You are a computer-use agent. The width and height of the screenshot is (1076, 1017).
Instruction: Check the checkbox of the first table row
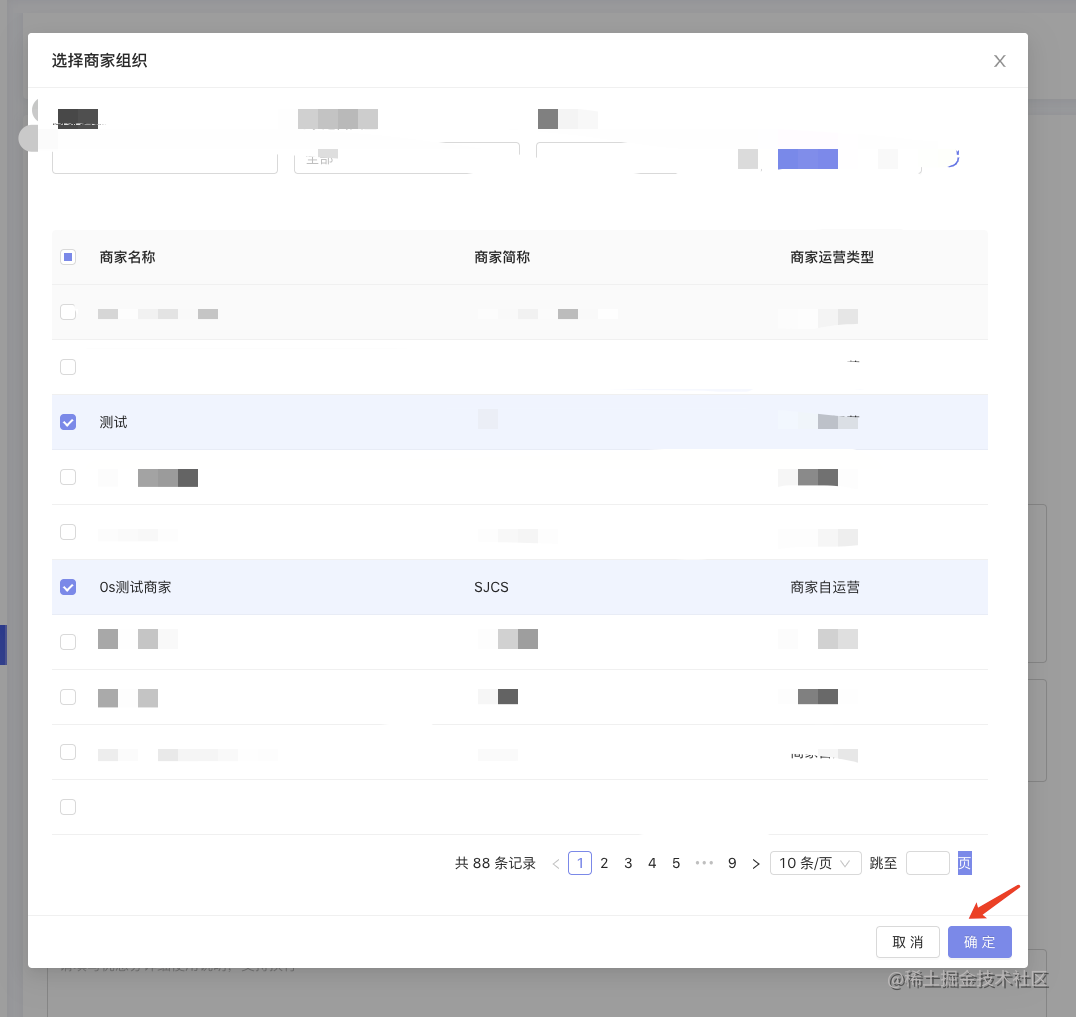coord(68,312)
